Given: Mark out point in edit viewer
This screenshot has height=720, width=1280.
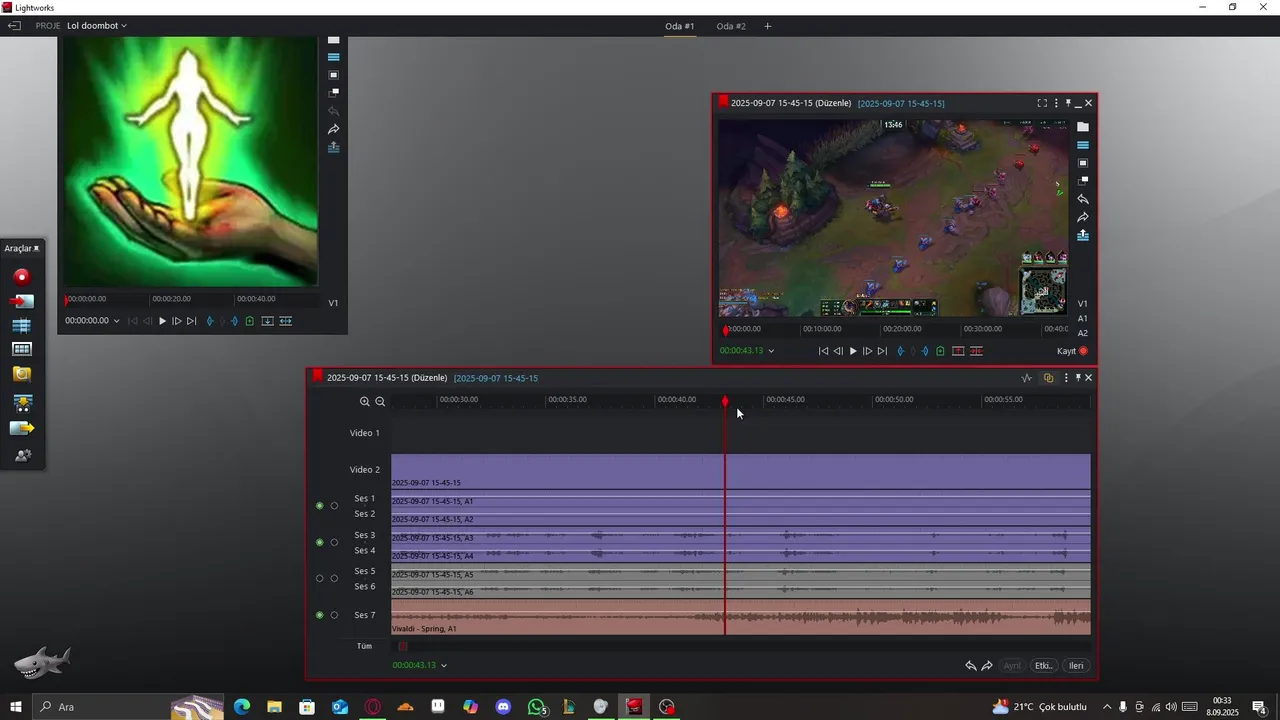Looking at the screenshot, I should coord(925,351).
